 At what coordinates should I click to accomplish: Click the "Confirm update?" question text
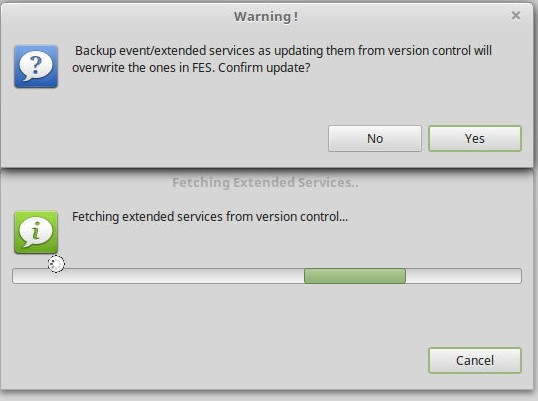tap(264, 68)
